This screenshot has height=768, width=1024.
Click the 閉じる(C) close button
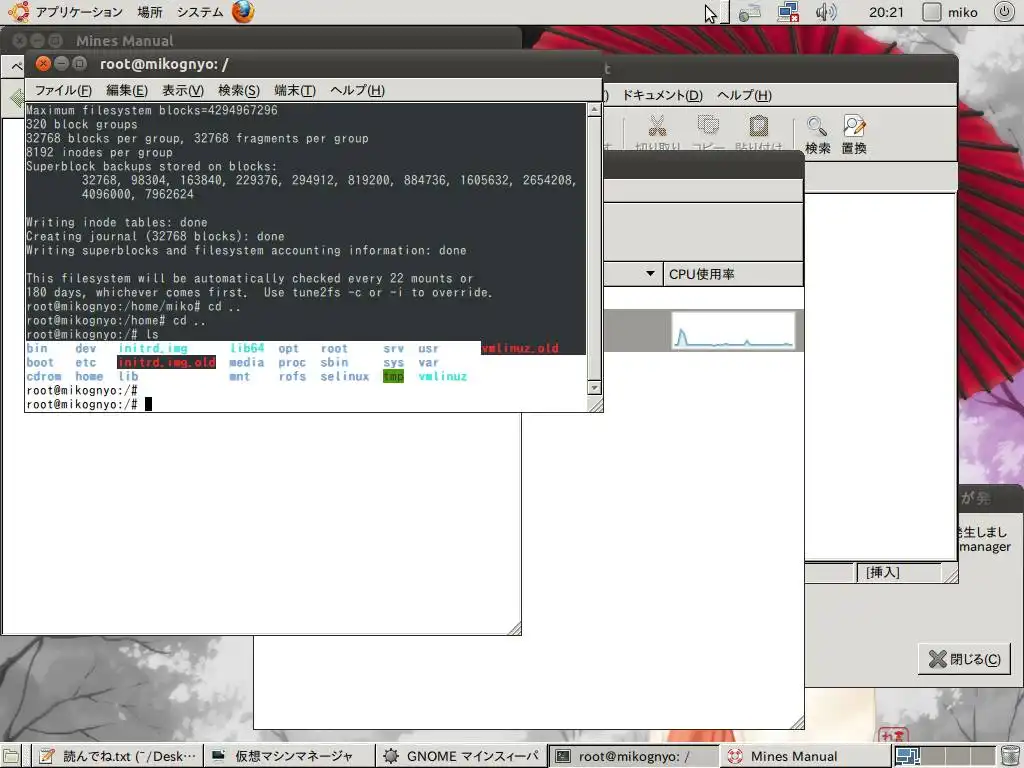[965, 659]
